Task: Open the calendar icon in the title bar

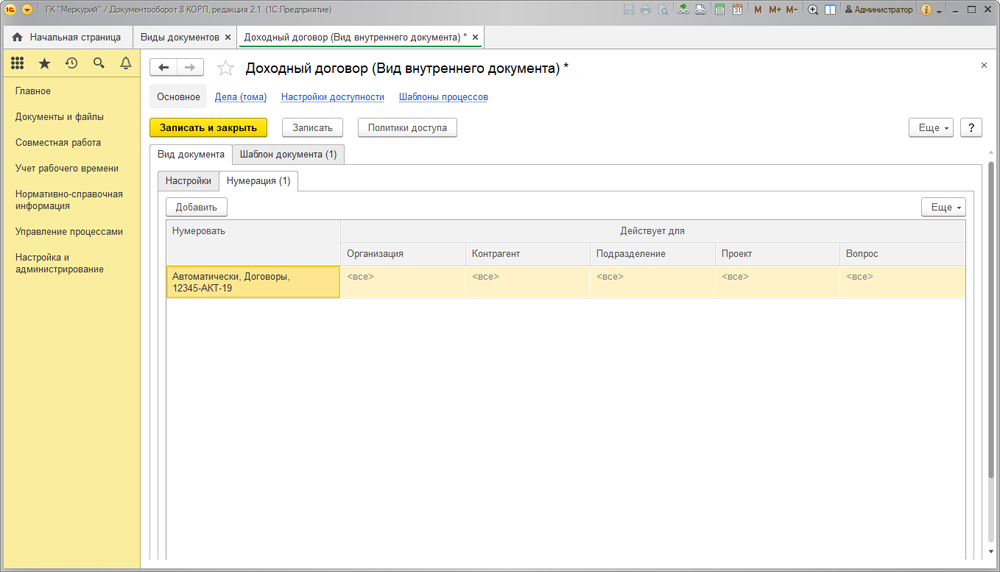Action: [736, 10]
